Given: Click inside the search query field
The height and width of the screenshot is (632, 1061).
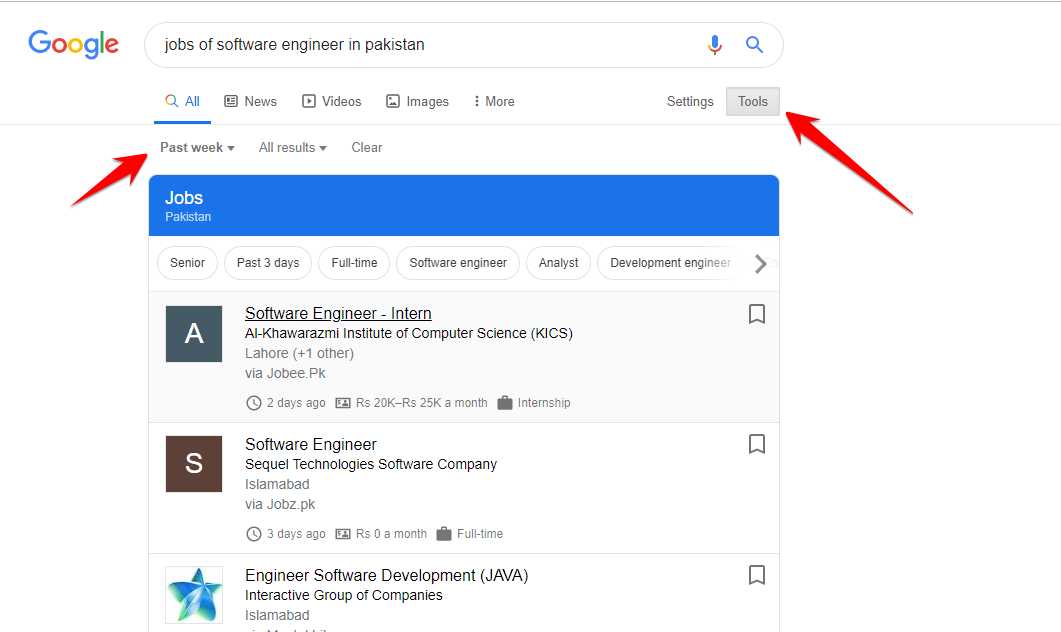Looking at the screenshot, I should coord(420,45).
